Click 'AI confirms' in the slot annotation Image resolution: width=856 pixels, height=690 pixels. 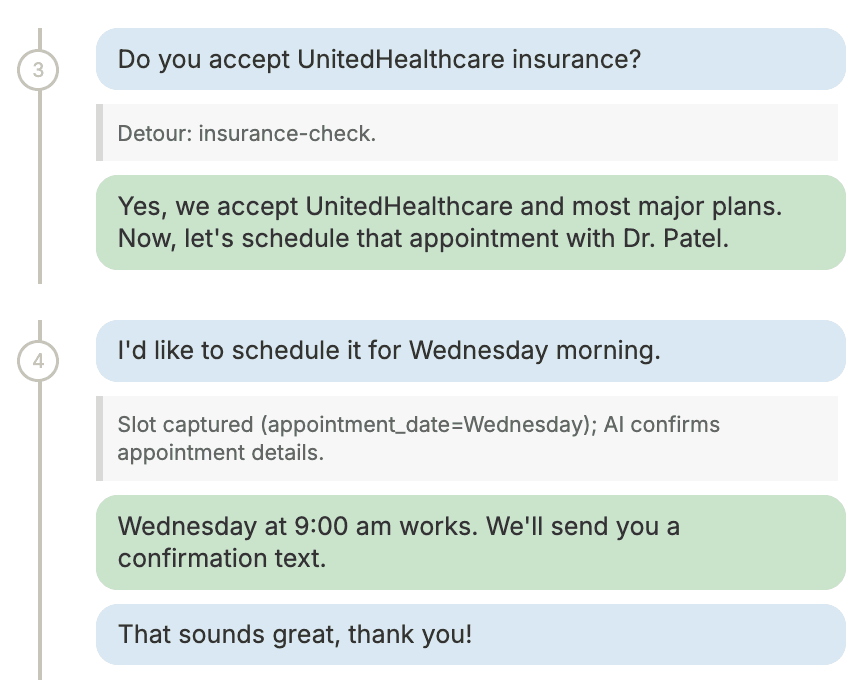(x=662, y=425)
